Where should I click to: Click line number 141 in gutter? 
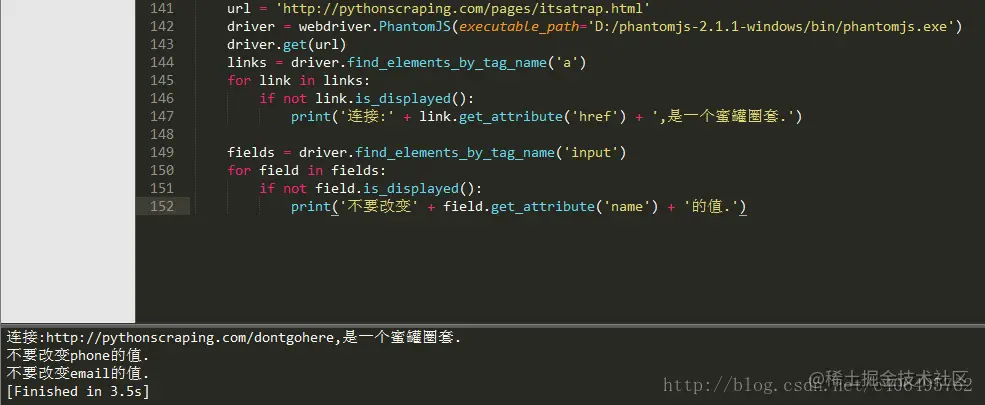point(162,9)
